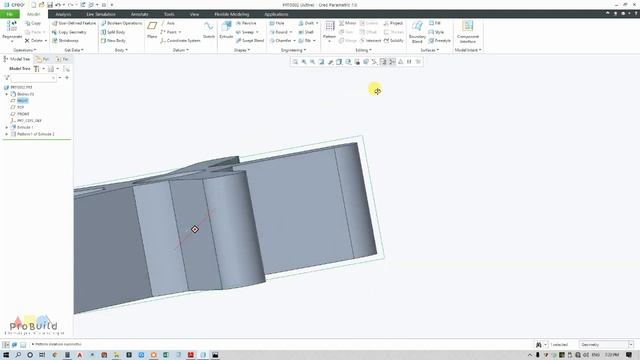The image size is (640, 360).
Task: Click User-Defined Feature
Action: tap(73, 23)
